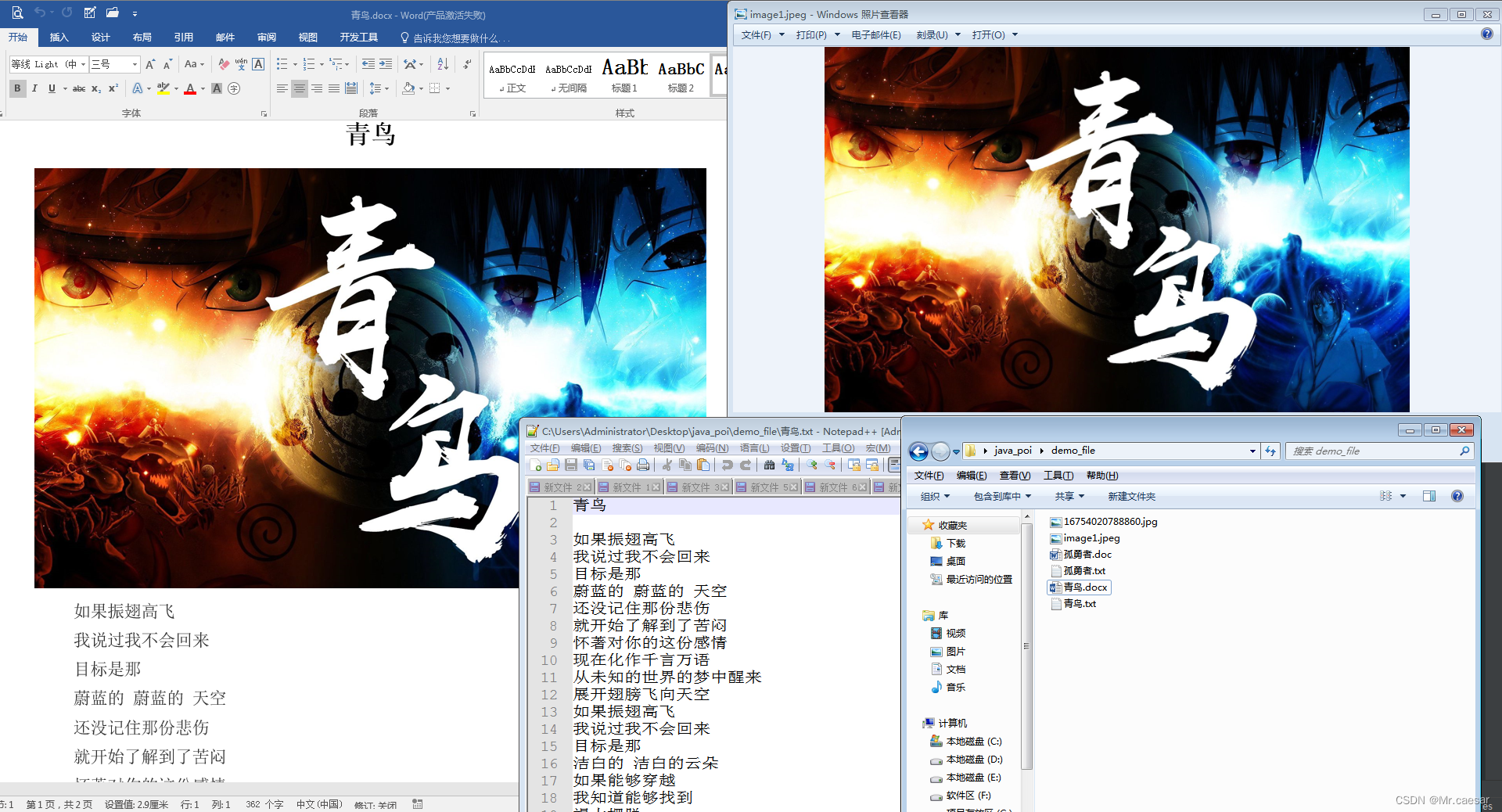1502x812 pixels.
Task: Toggle superscript in Word's font group
Action: [113, 88]
